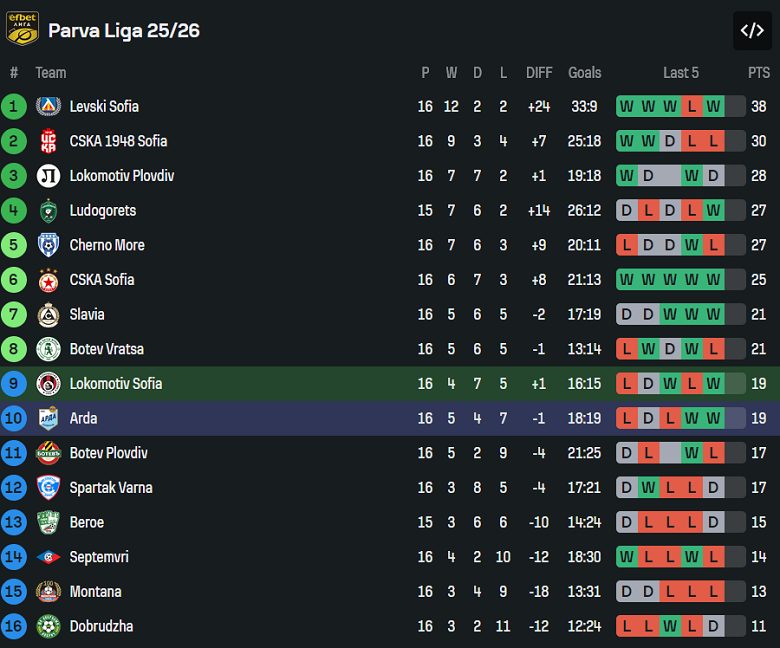
Task: Click the Levski Sofia club crest
Action: point(48,107)
